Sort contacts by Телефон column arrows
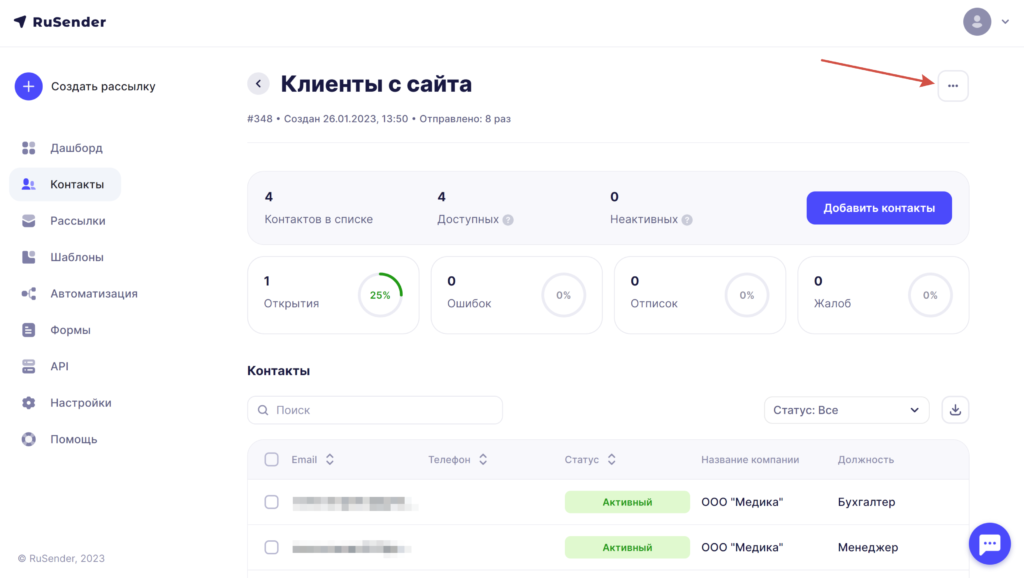This screenshot has height=578, width=1024. pos(483,460)
